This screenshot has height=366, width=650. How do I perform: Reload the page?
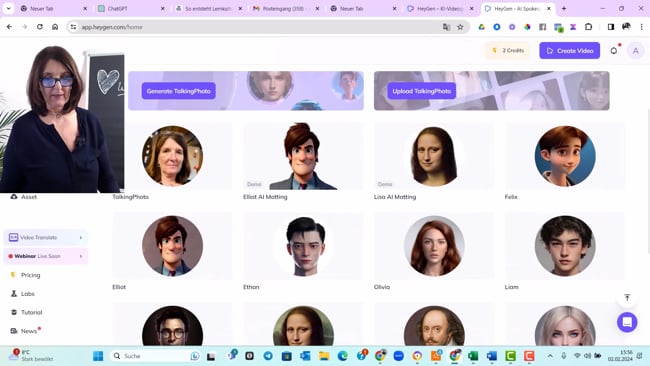click(x=40, y=27)
